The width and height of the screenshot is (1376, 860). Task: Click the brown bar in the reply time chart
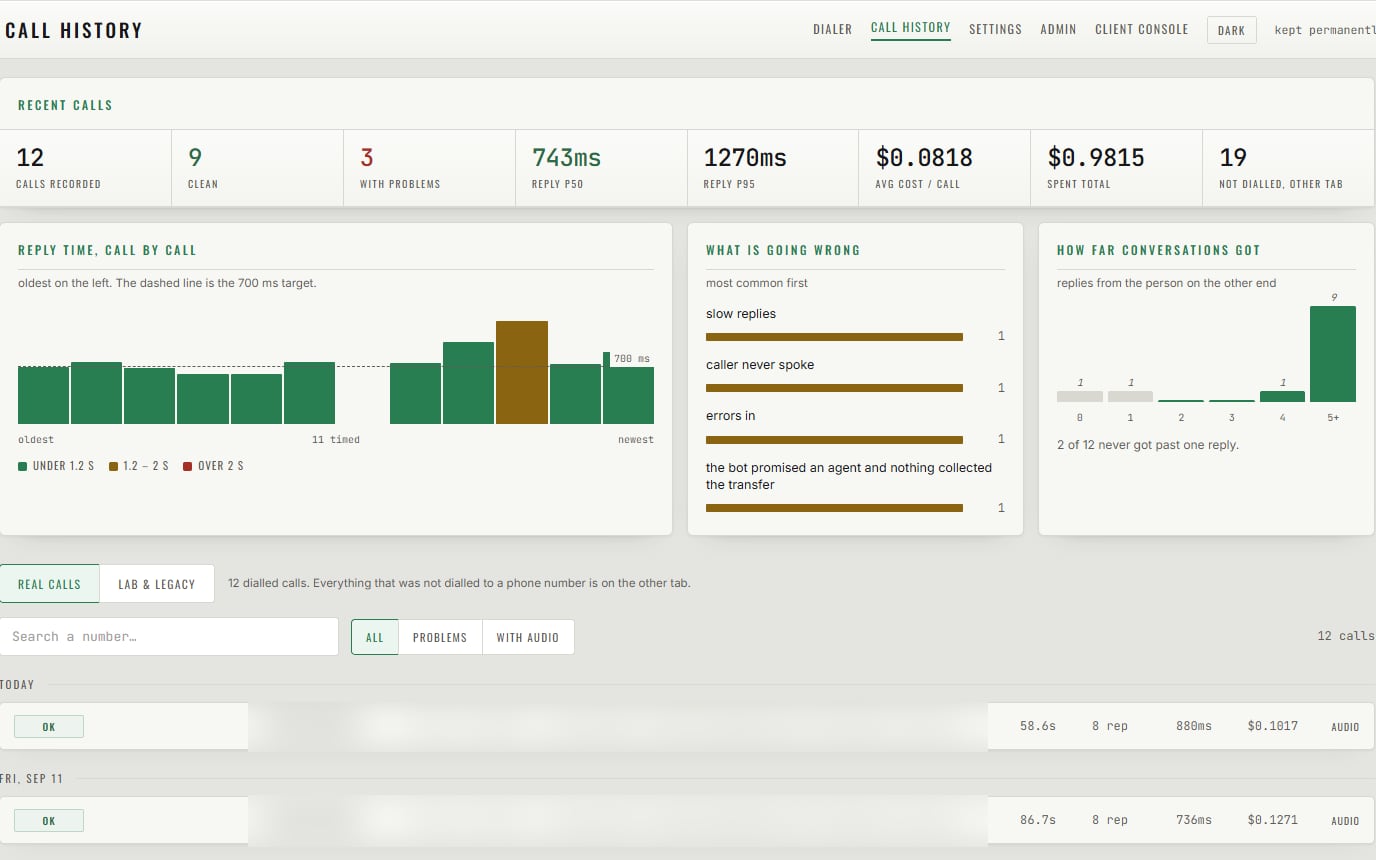[x=522, y=372]
